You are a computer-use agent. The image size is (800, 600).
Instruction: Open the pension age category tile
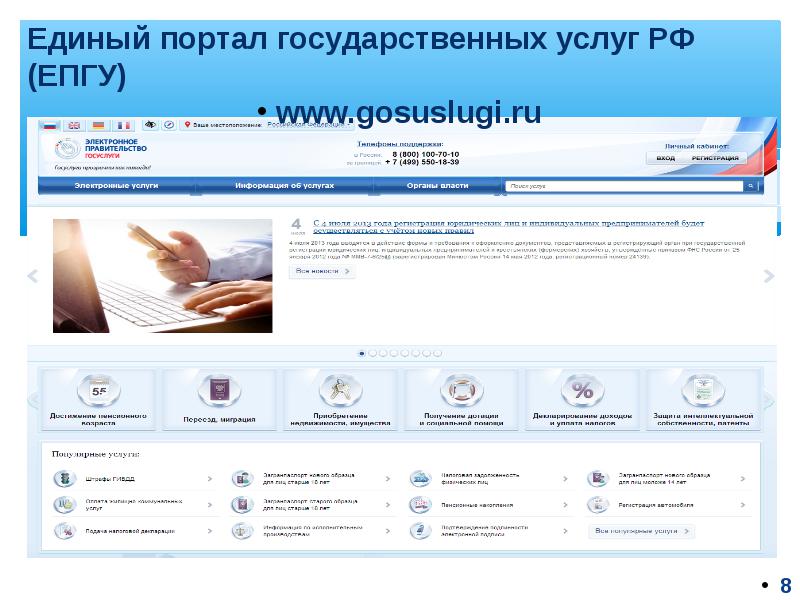99,399
